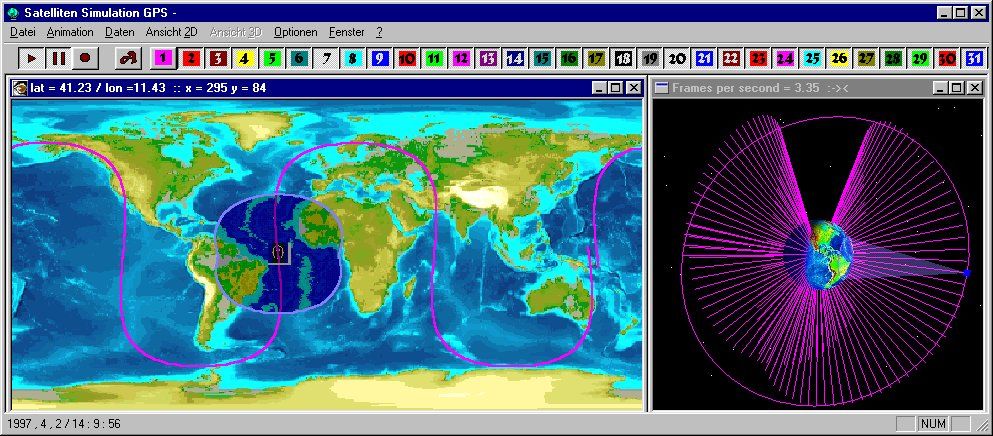Expand the Ansicht 2D menu

click(x=171, y=32)
